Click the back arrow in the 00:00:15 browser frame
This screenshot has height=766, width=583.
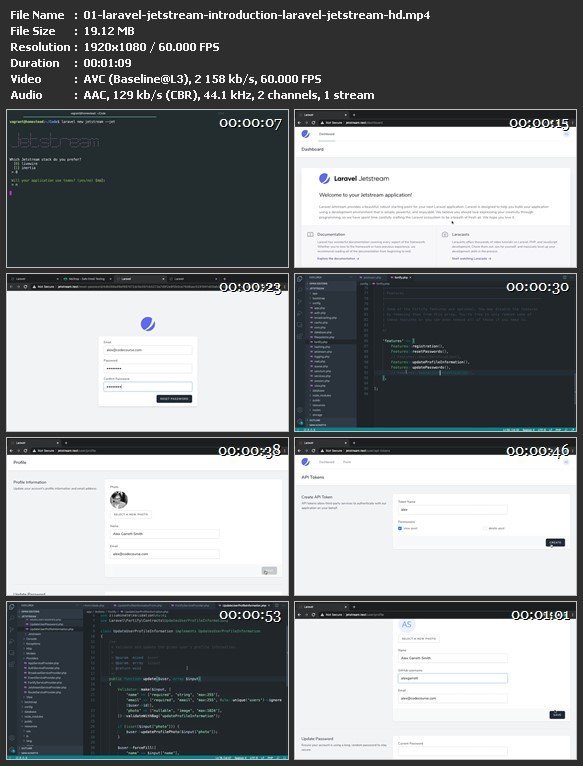[x=300, y=123]
